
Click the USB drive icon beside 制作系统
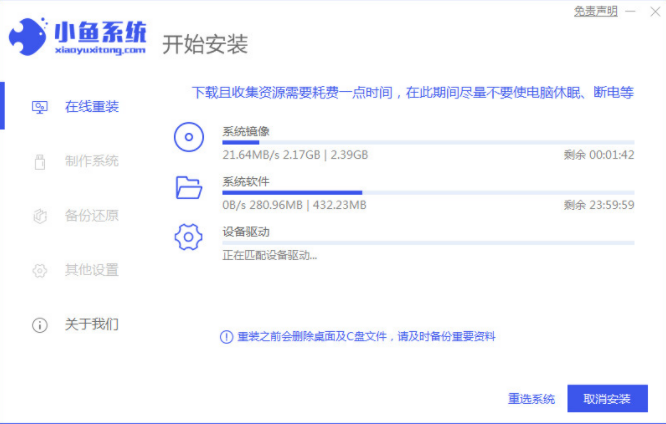pos(40,161)
